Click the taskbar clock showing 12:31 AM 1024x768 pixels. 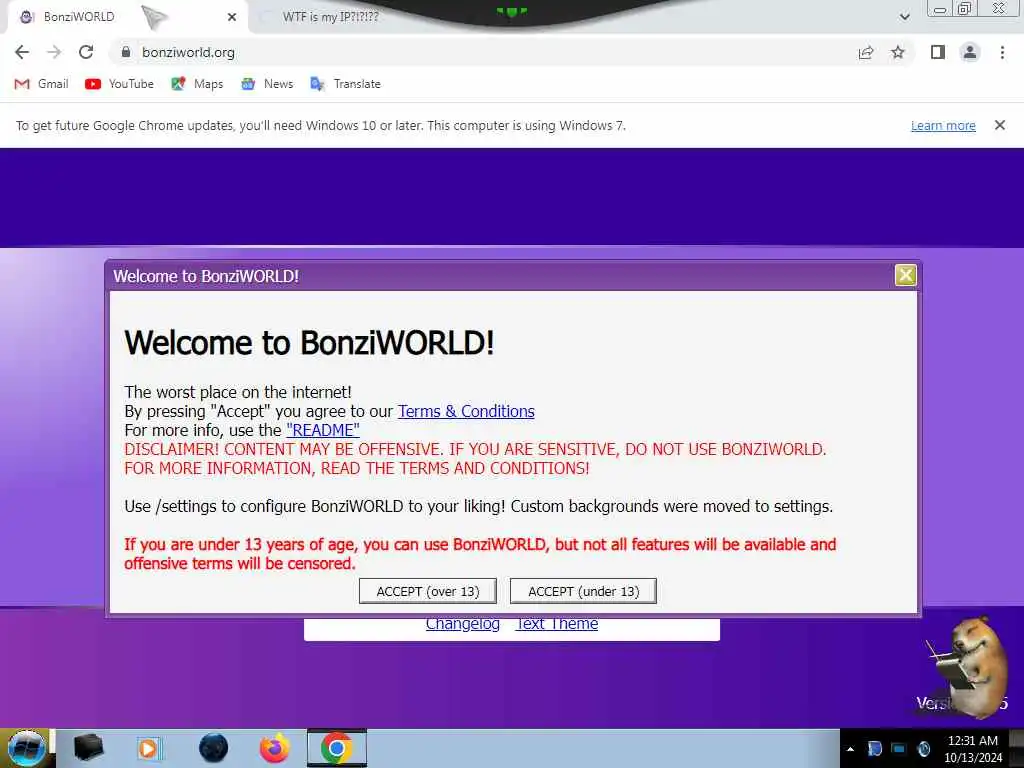[x=972, y=748]
